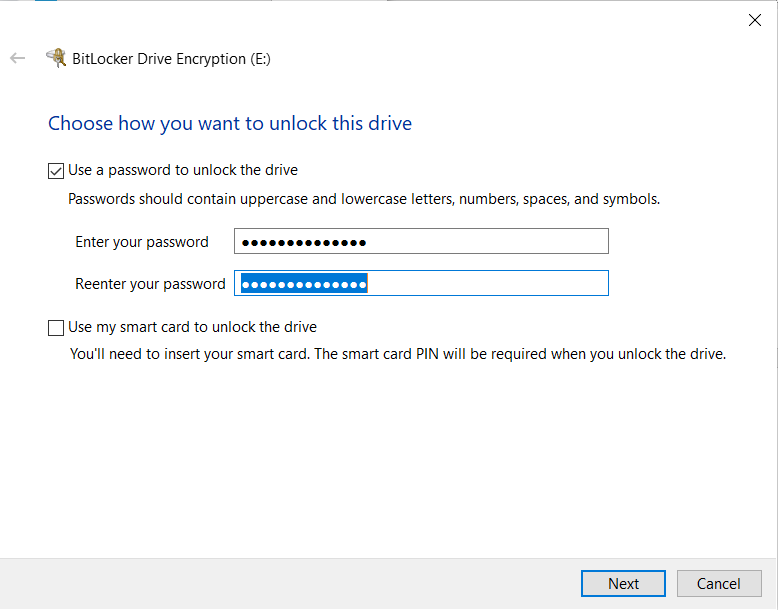Click the "Choose how you want to unlock this drive" heading
Image resolution: width=778 pixels, height=610 pixels.
(230, 124)
